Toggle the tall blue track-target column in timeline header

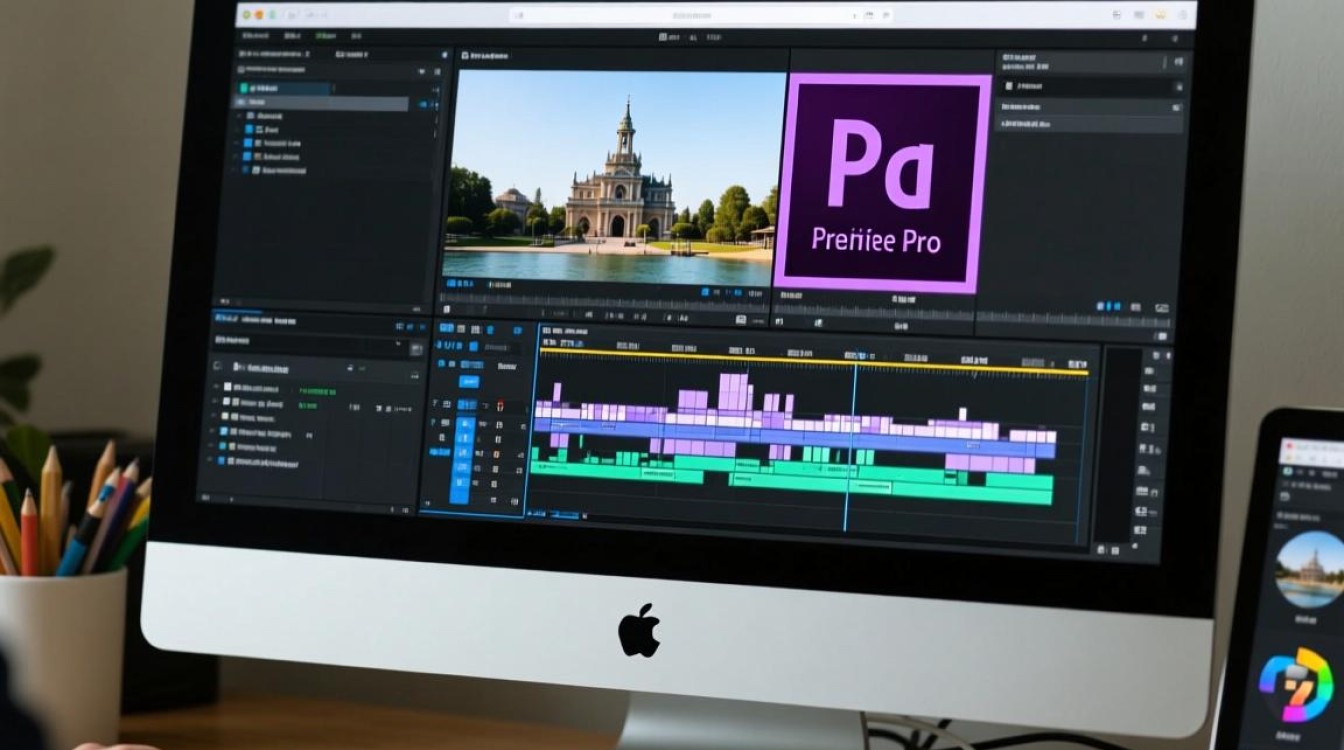pyautogui.click(x=461, y=460)
